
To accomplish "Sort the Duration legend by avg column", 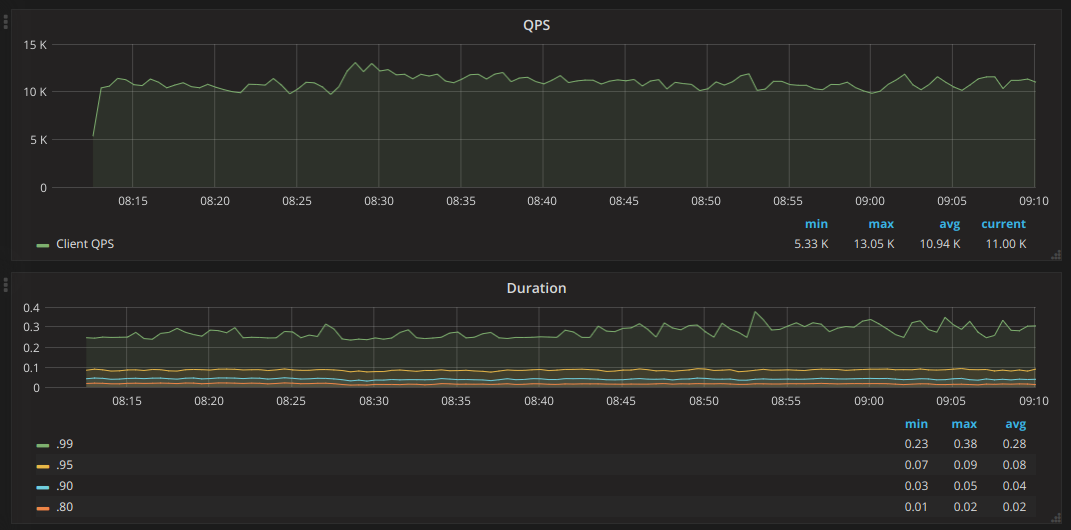I will [x=1016, y=424].
